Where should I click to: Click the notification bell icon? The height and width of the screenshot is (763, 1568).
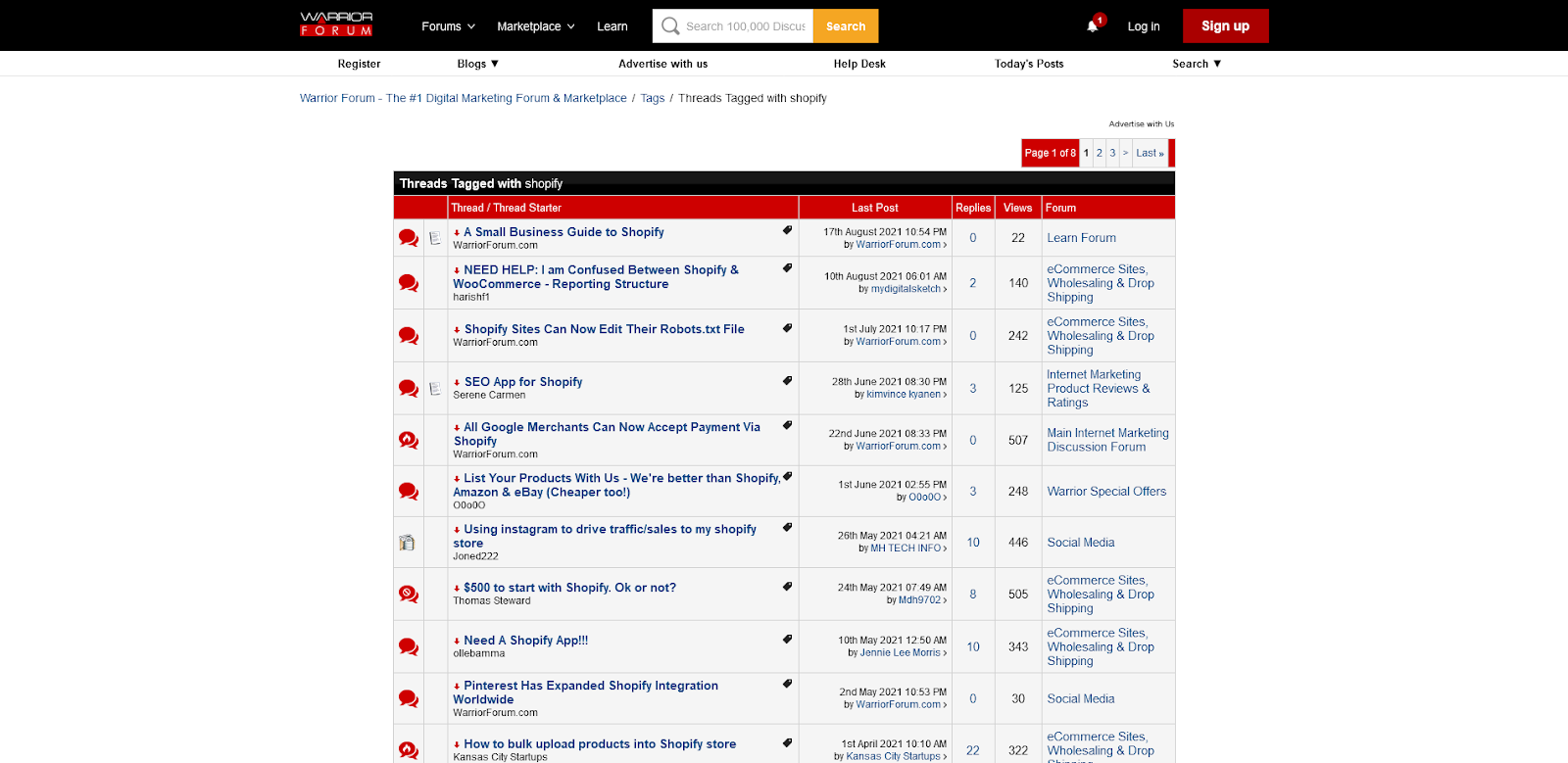[x=1093, y=26]
